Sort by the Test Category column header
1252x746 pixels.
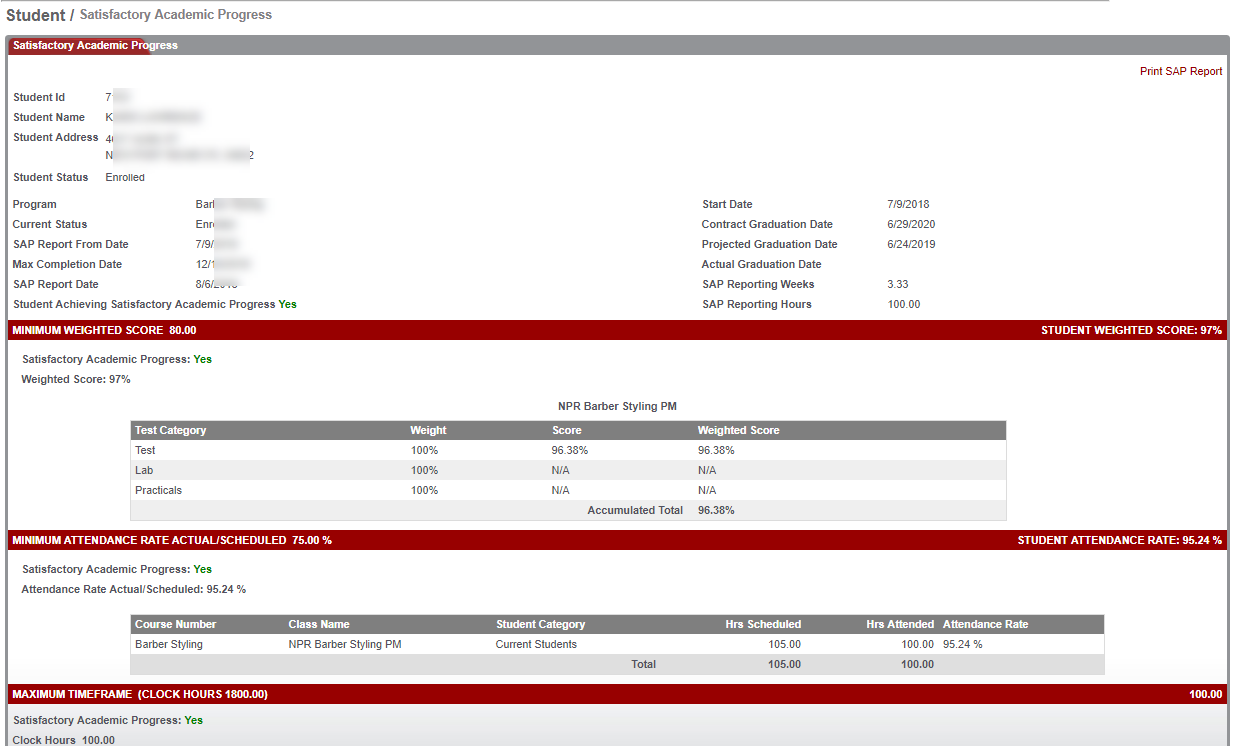pos(170,430)
